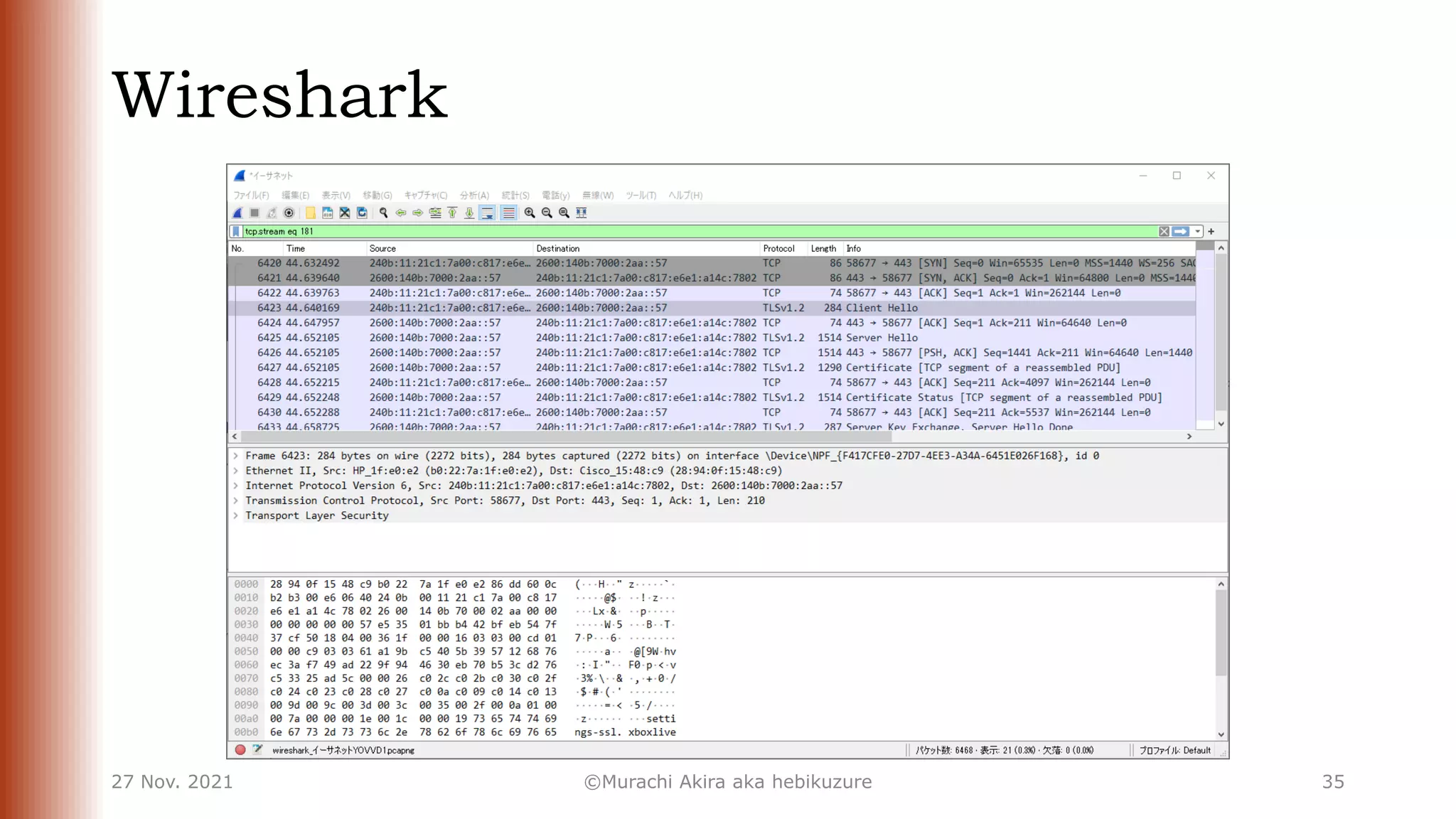Open ファイル(F) menu
Viewport: 1456px width, 819px height.
coord(251,195)
